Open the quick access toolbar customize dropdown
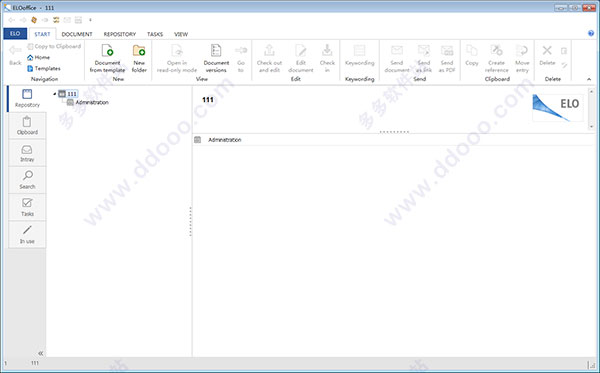 90,20
